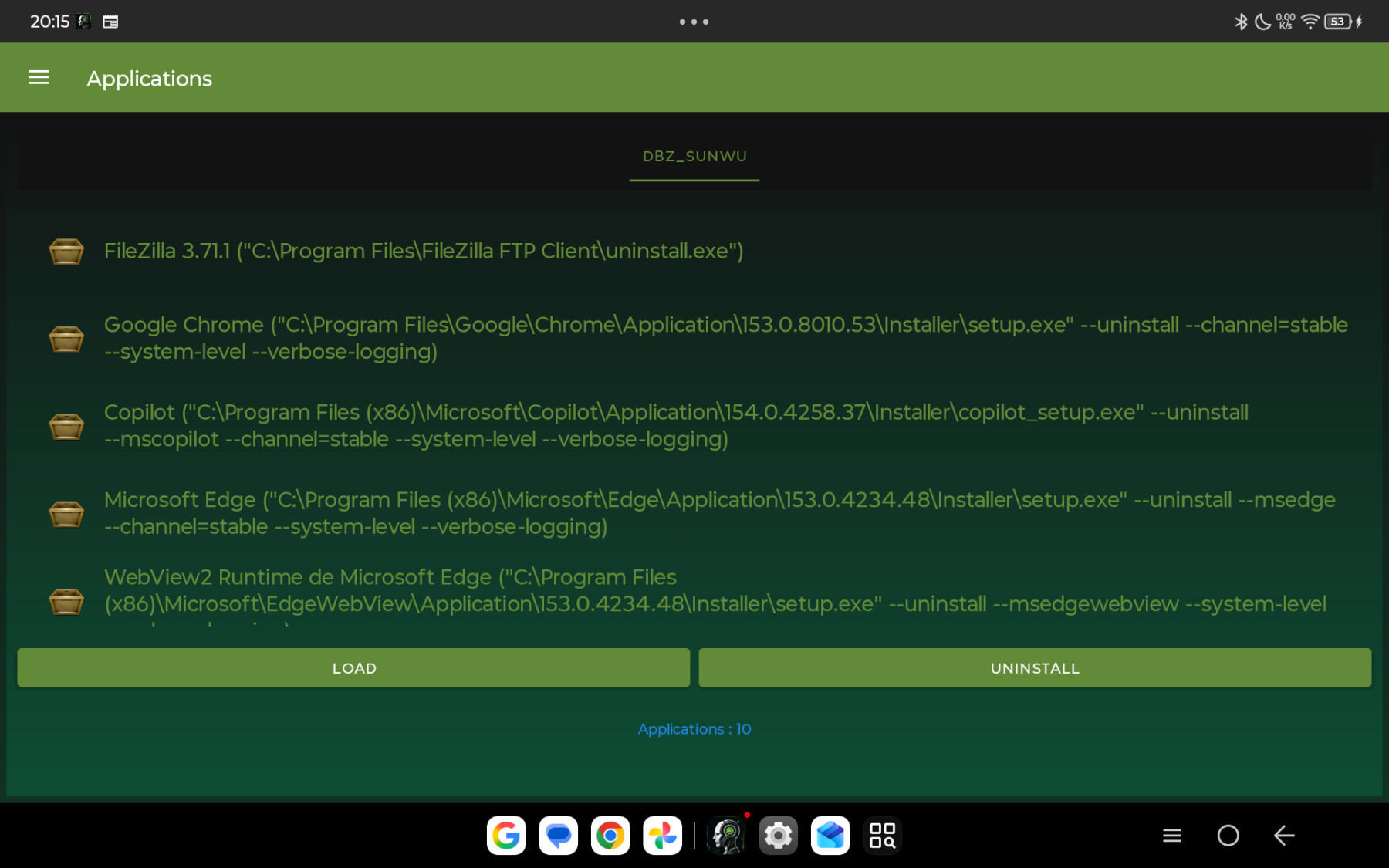Viewport: 1389px width, 868px height.
Task: Tap the back arrow navigation button
Action: 1284,835
